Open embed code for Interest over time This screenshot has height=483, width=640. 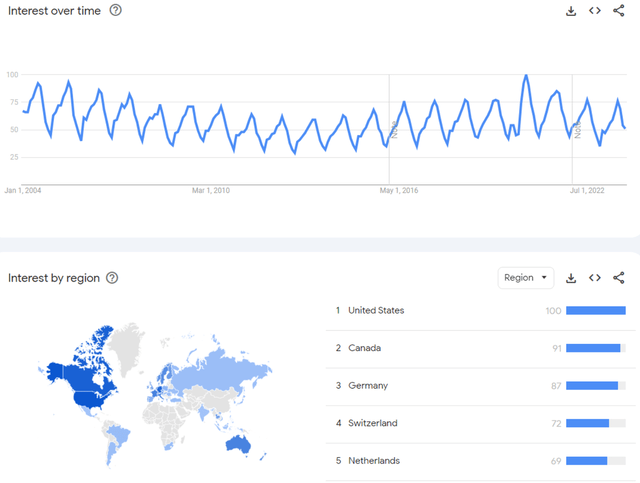pyautogui.click(x=595, y=11)
